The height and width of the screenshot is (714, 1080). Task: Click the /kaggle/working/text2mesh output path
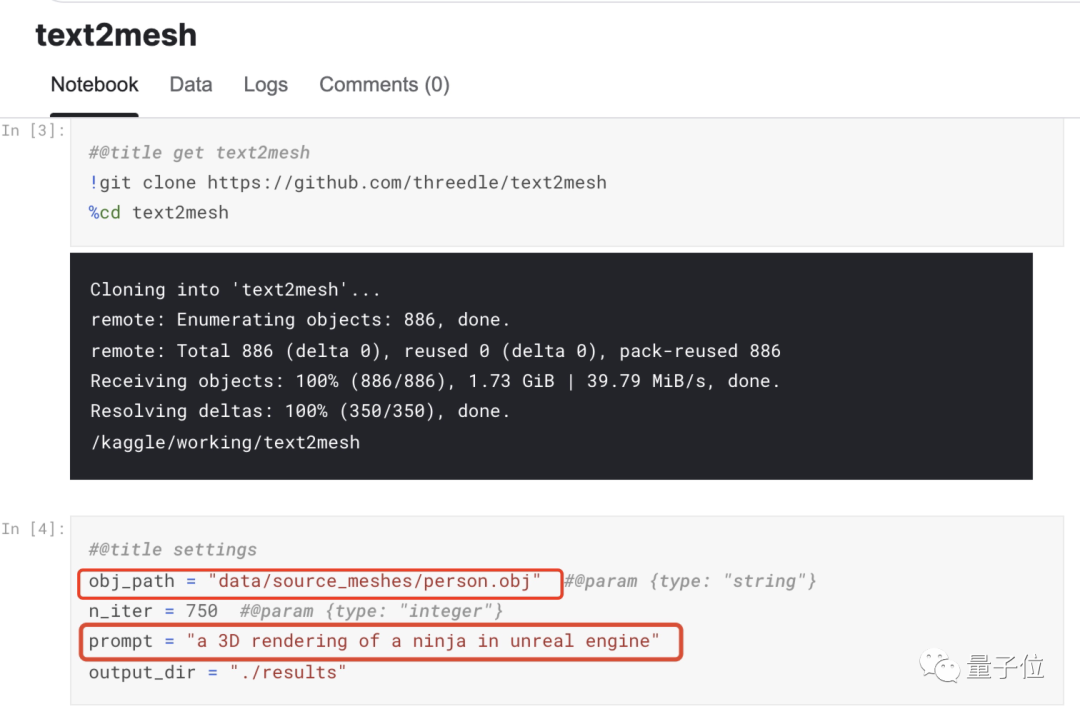[224, 441]
